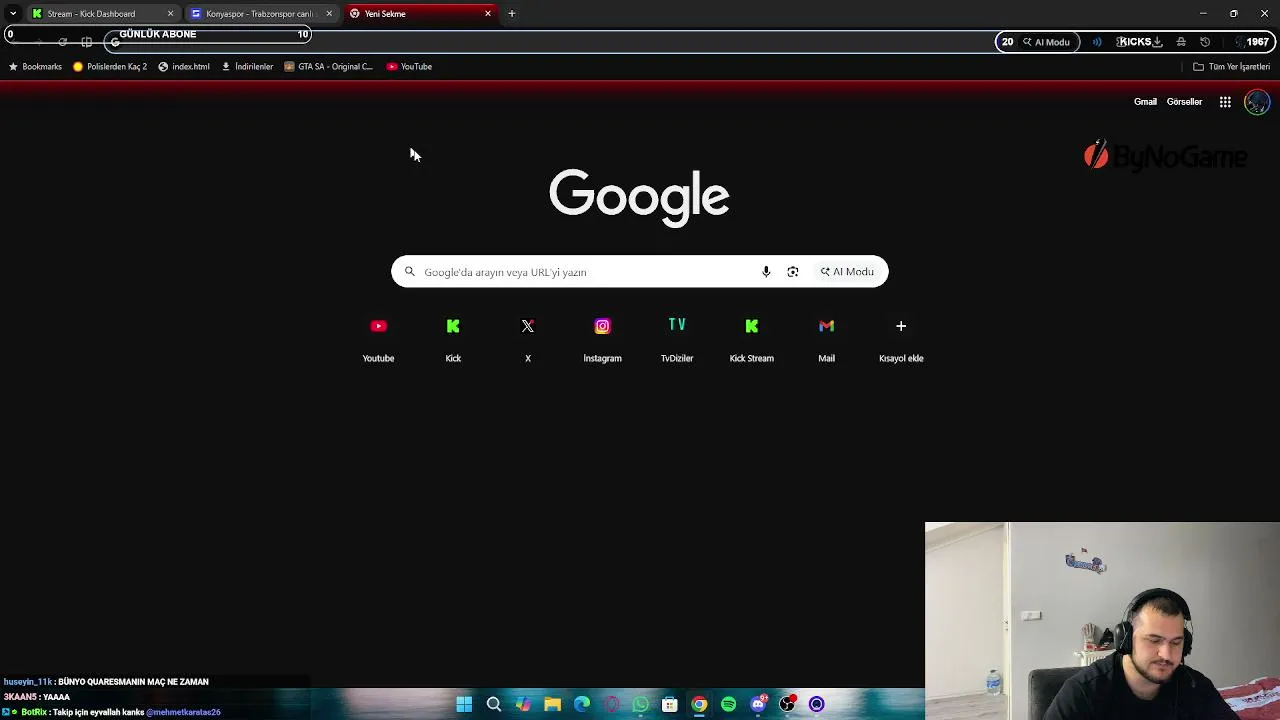Viewport: 1280px width, 720px height.
Task: Open the Polislerden Kaç 2 bookmark
Action: click(x=110, y=67)
